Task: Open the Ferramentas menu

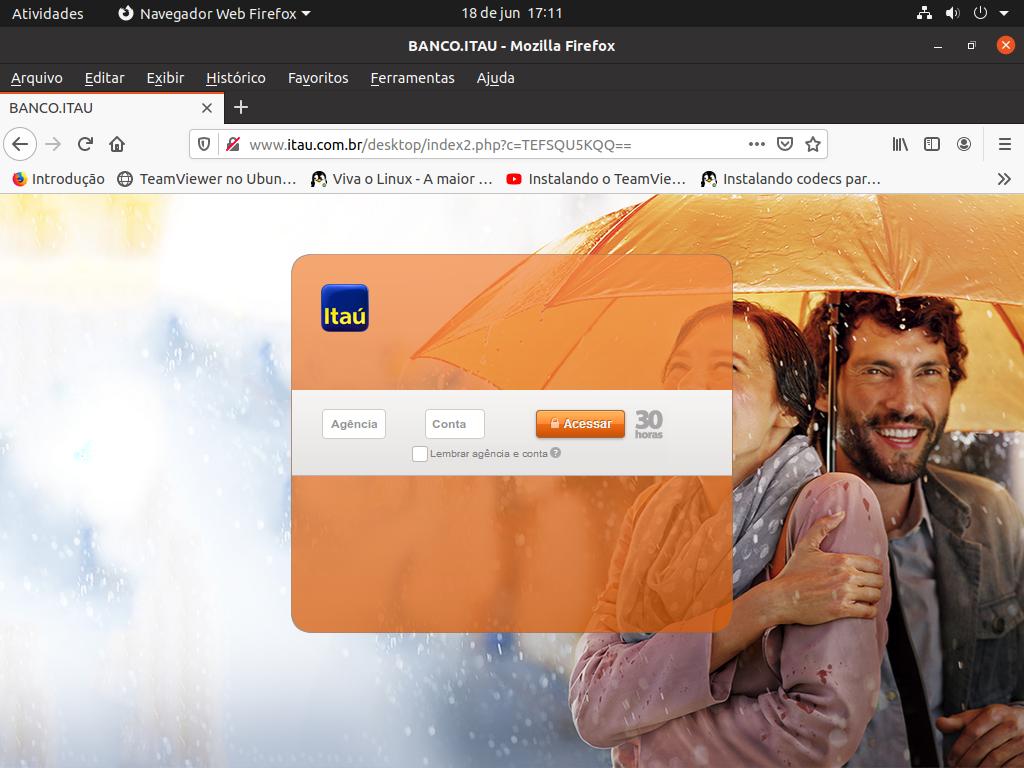Action: [413, 78]
